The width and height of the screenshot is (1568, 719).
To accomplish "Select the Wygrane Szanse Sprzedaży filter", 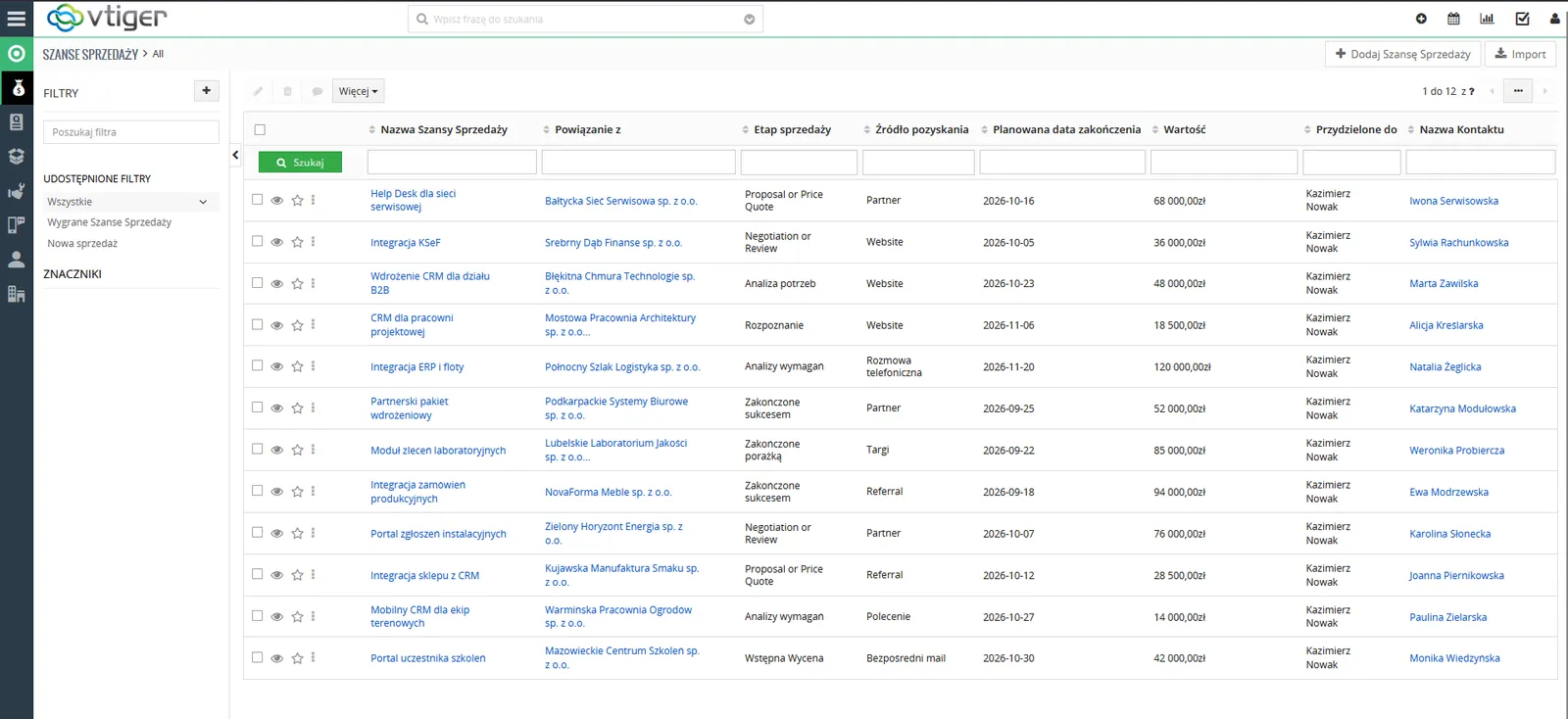I will tap(110, 222).
